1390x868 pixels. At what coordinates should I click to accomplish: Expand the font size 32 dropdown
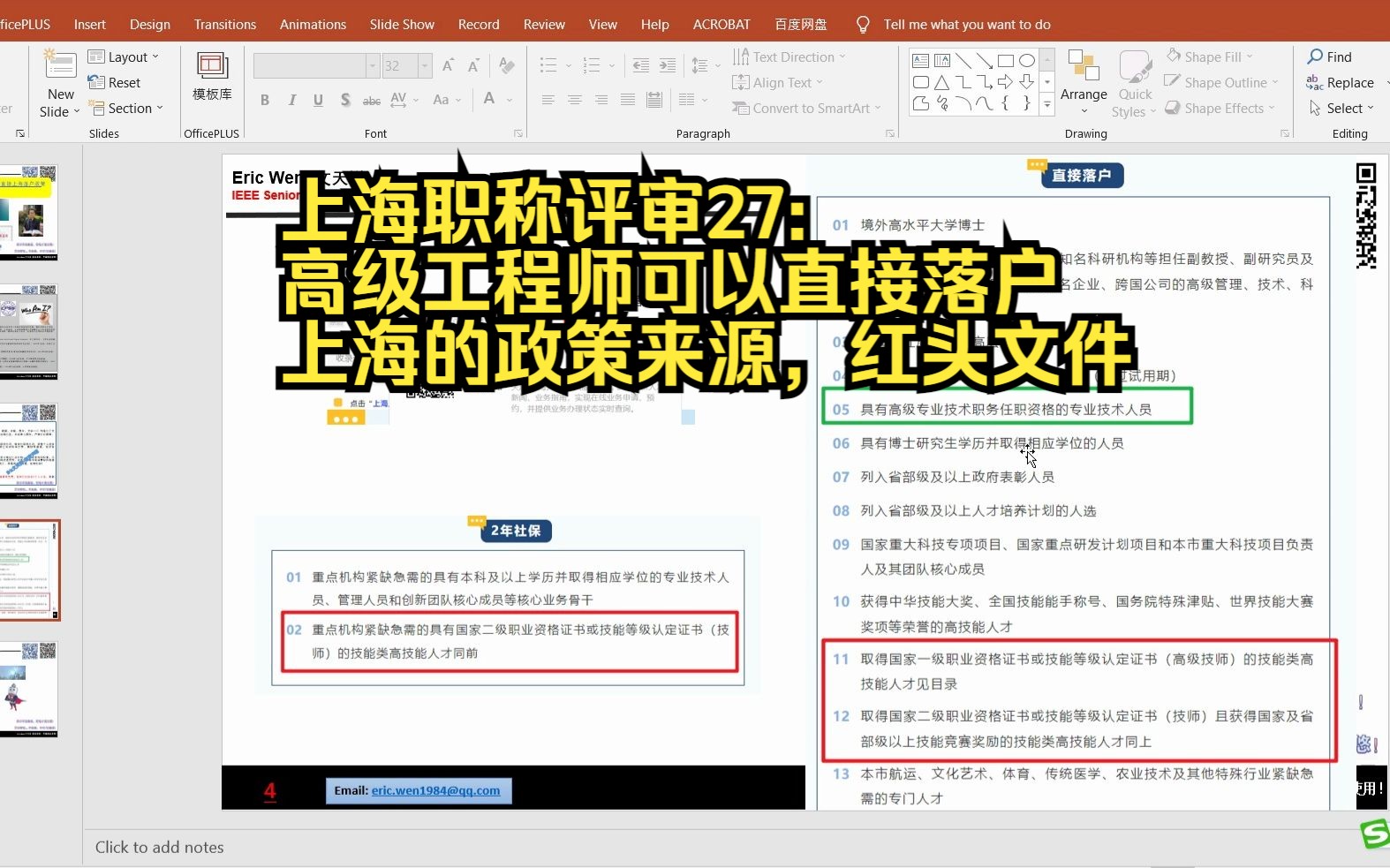point(425,65)
